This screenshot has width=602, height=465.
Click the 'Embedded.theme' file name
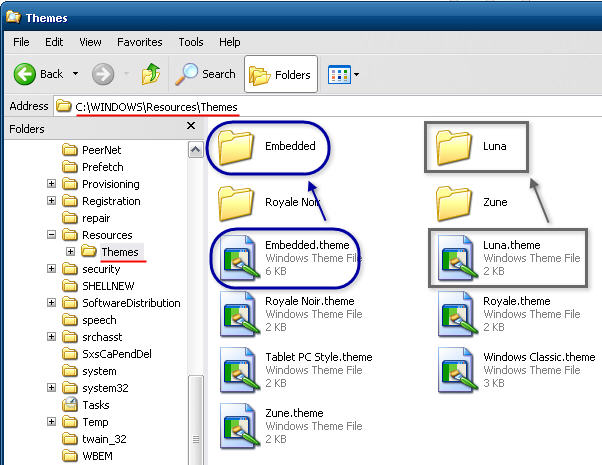(307, 245)
